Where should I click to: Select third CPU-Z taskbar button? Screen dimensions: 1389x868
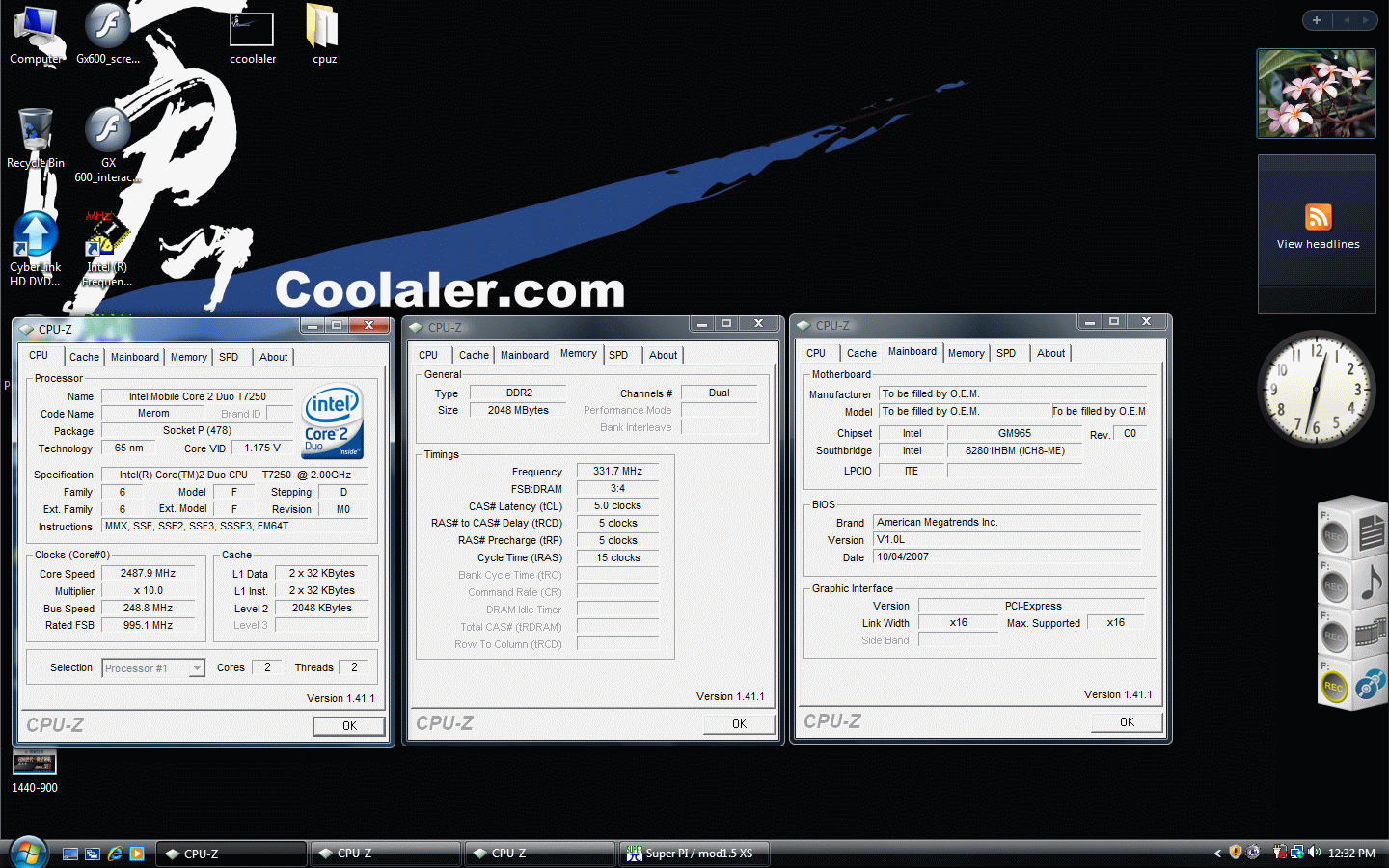pyautogui.click(x=539, y=854)
